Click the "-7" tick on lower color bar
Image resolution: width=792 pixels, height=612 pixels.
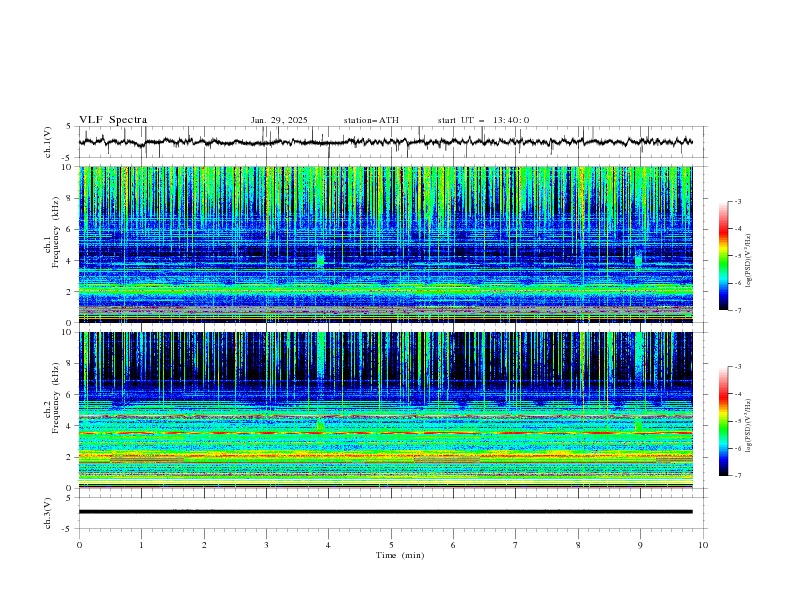pyautogui.click(x=738, y=476)
